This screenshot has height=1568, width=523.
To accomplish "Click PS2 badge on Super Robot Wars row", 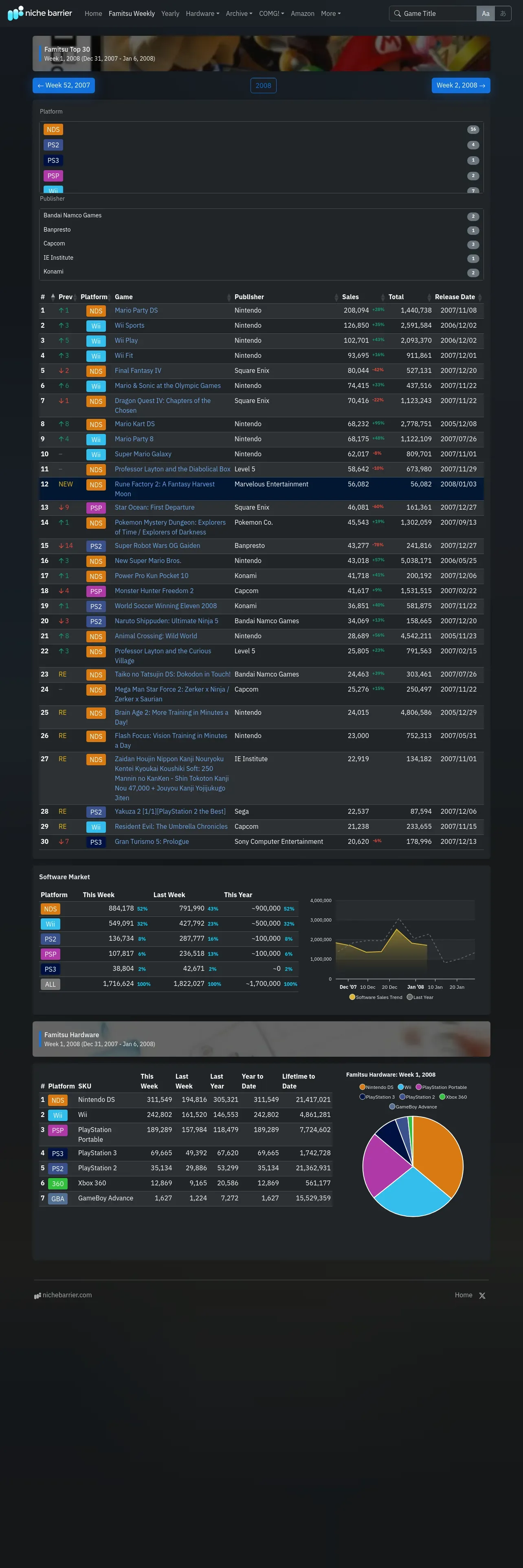I will click(x=96, y=546).
